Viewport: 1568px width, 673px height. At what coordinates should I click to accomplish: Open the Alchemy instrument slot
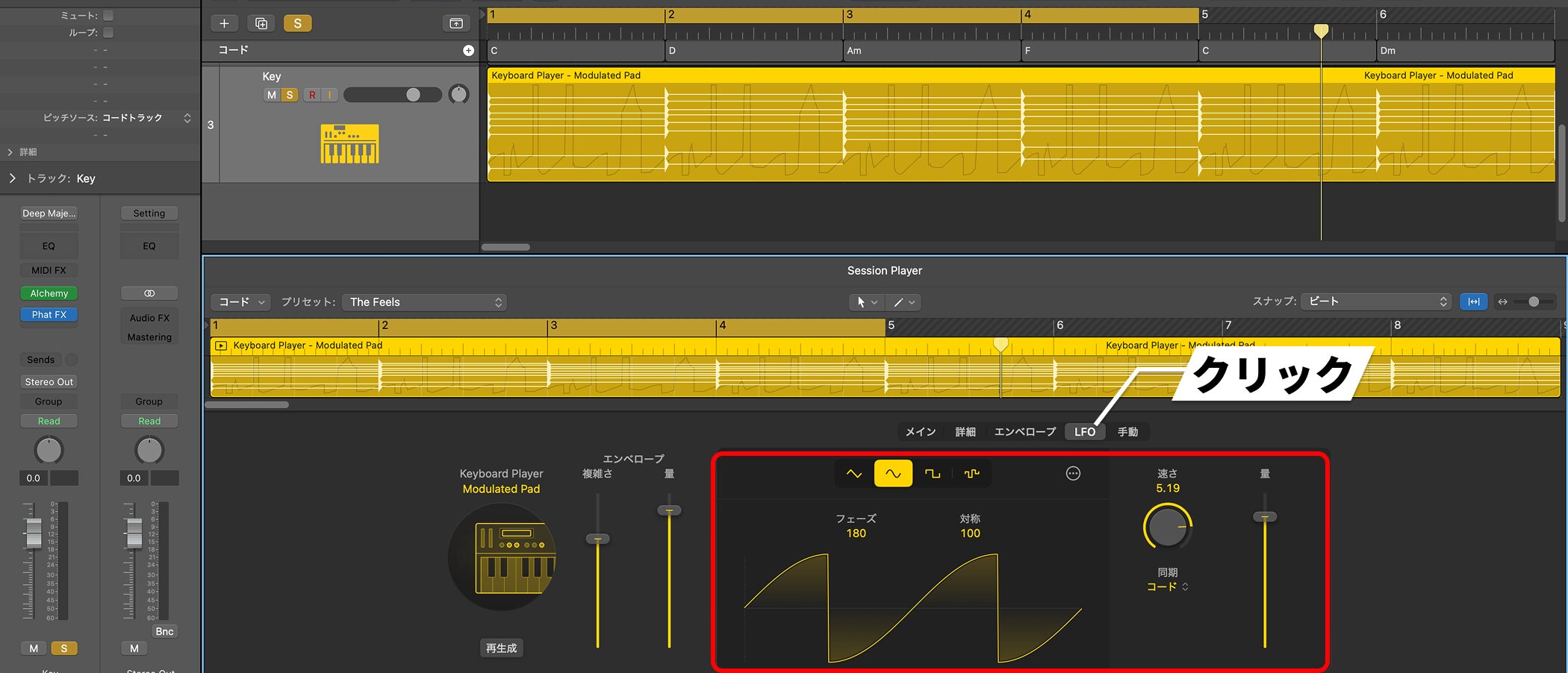pyautogui.click(x=49, y=294)
